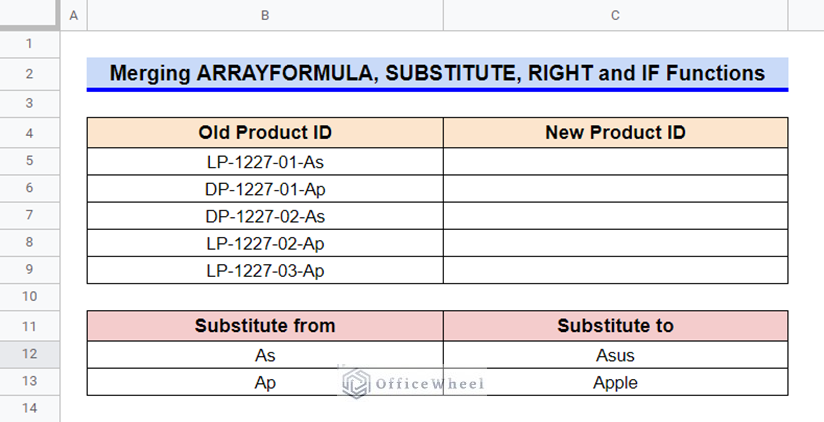
Task: Click the Substitute from header cell
Action: (265, 326)
